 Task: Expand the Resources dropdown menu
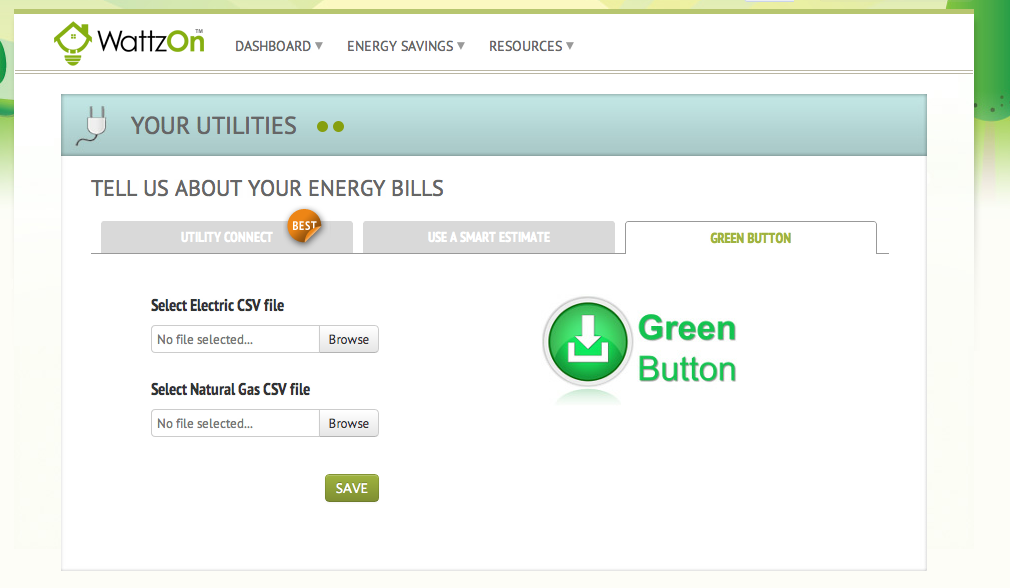click(531, 46)
